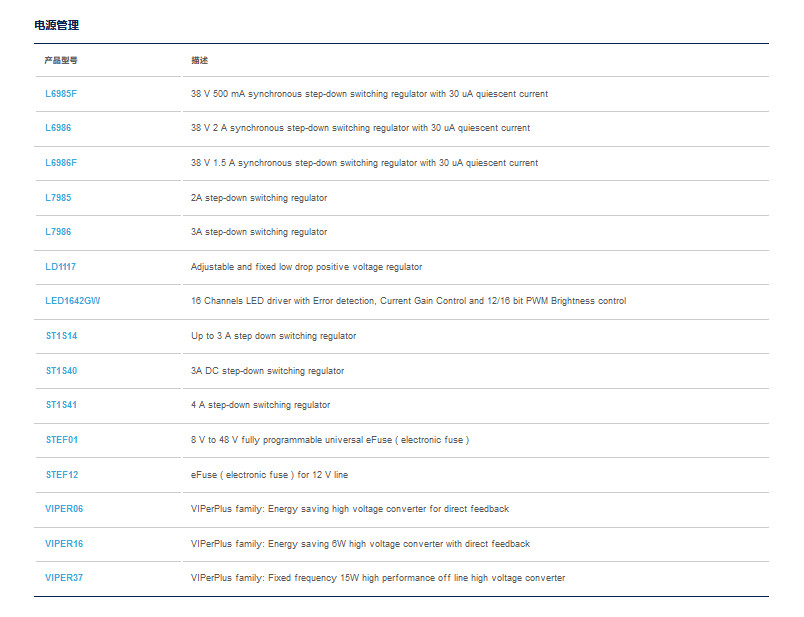Open the L7985 product link
The image size is (804, 617).
click(58, 197)
